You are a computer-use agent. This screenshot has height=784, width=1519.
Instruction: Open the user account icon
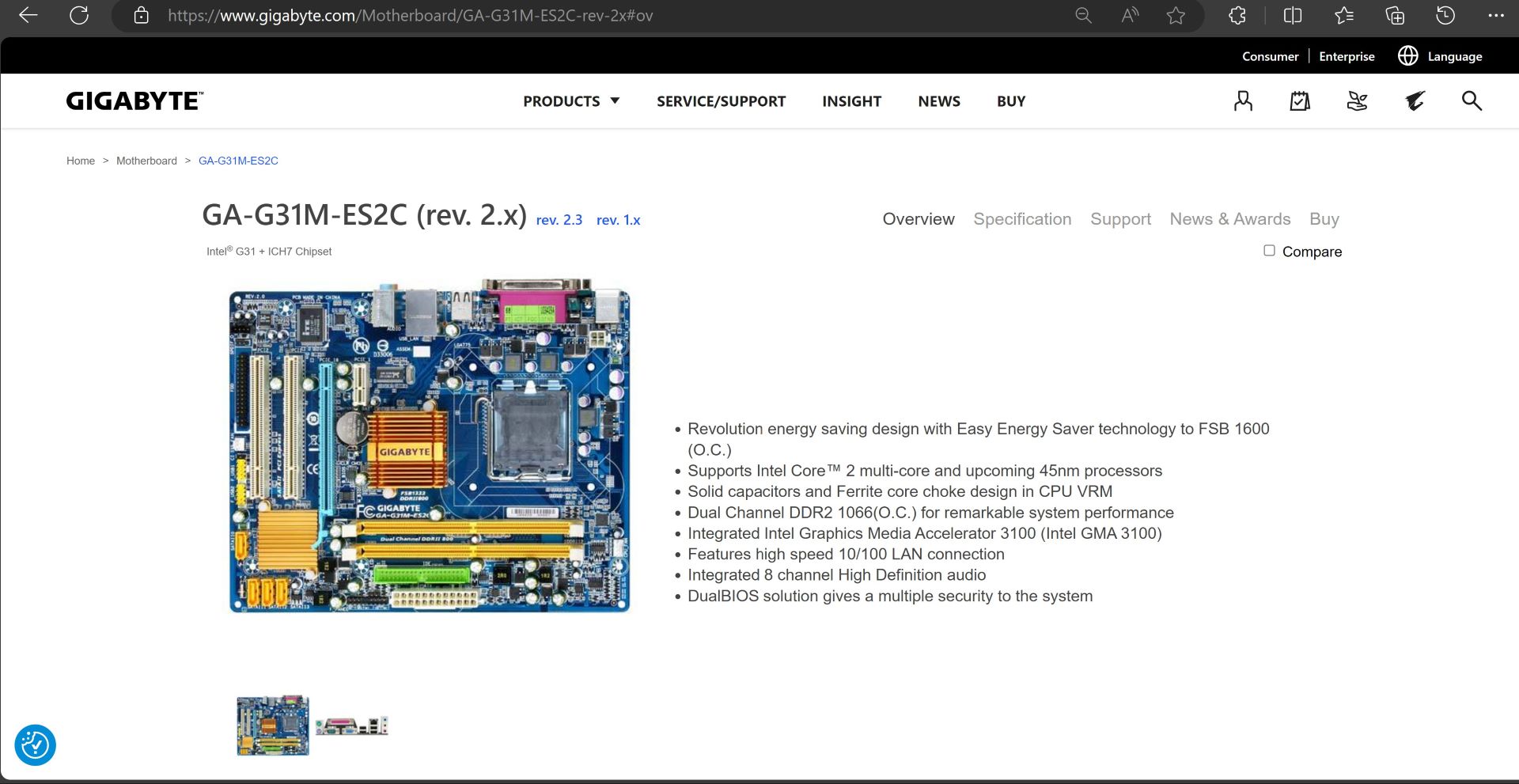tap(1243, 100)
